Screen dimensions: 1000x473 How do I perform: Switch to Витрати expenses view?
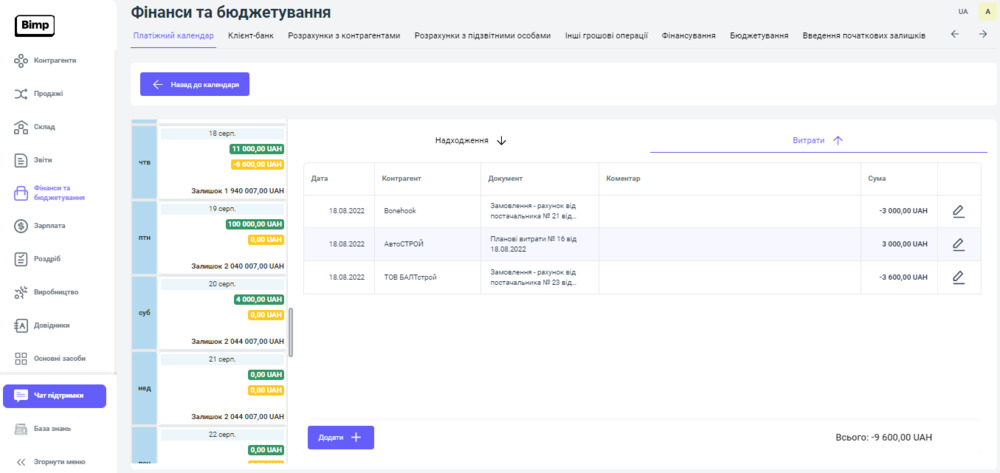click(x=818, y=141)
